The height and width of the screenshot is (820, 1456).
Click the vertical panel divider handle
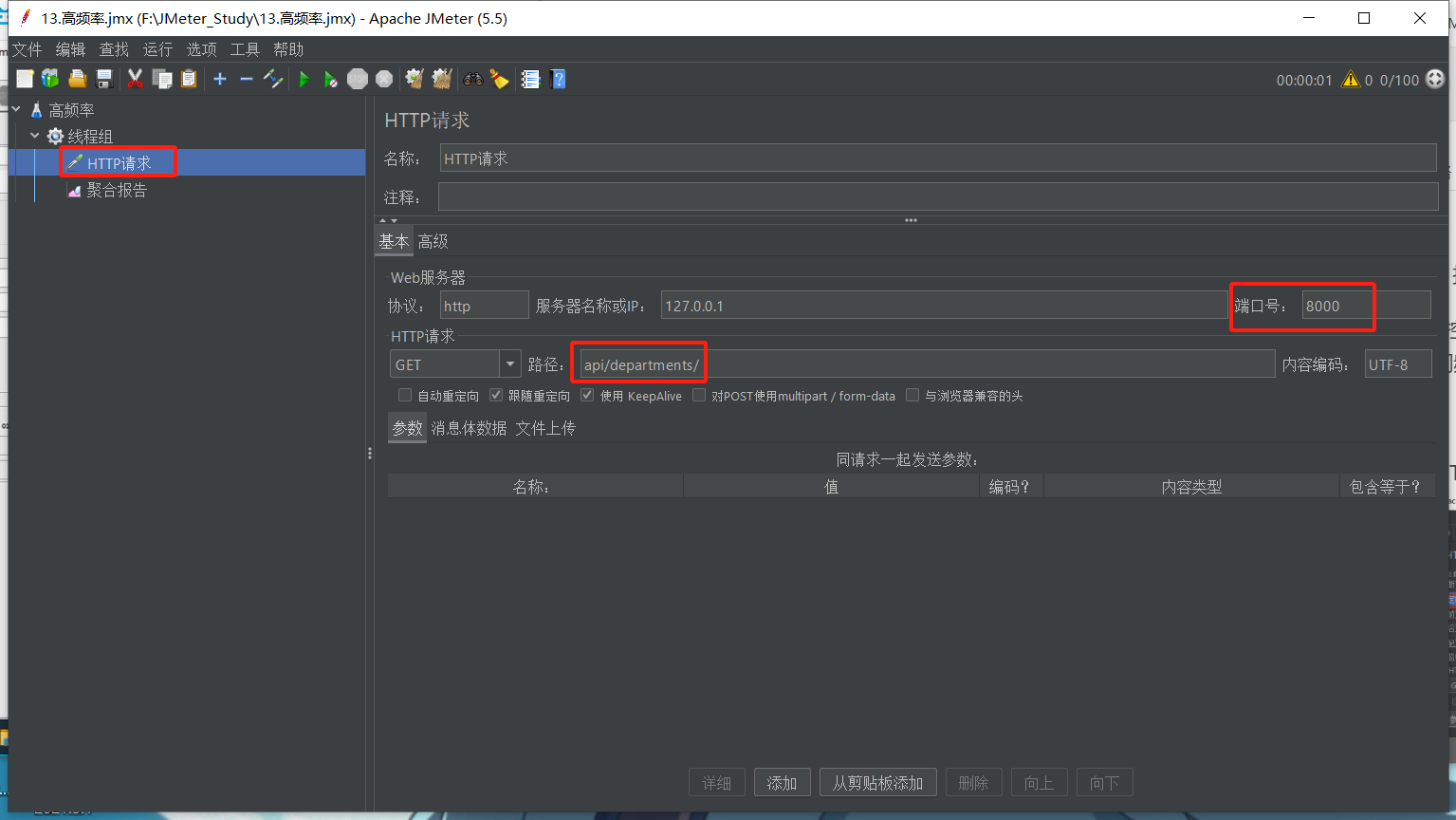point(370,454)
